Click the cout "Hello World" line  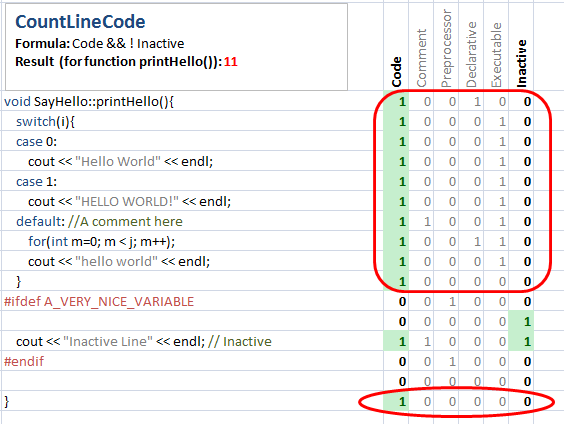120,162
